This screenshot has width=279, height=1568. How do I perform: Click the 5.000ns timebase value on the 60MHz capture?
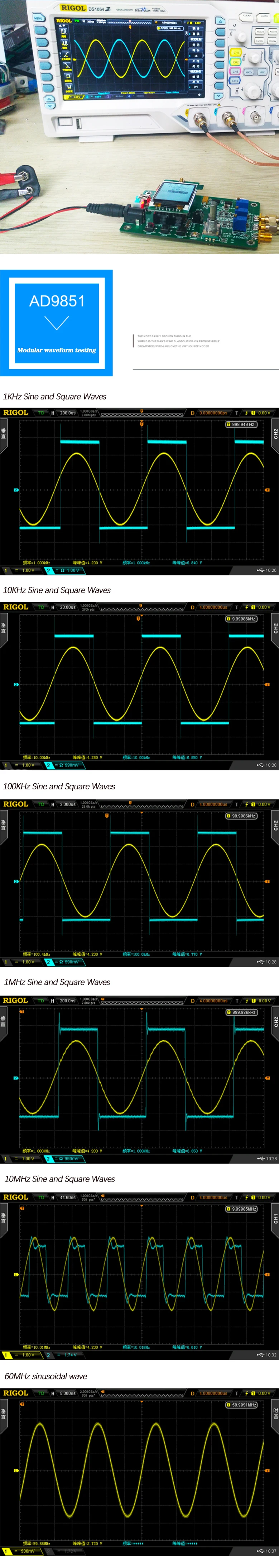pyautogui.click(x=67, y=1393)
